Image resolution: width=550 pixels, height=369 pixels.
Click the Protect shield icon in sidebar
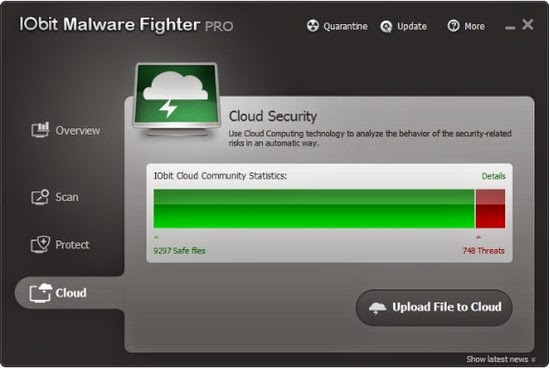point(40,244)
